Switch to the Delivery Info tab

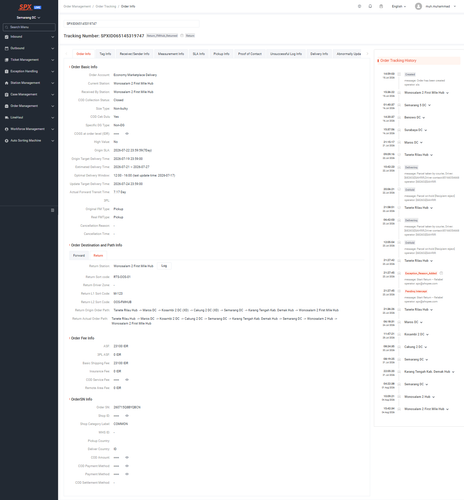pos(319,54)
